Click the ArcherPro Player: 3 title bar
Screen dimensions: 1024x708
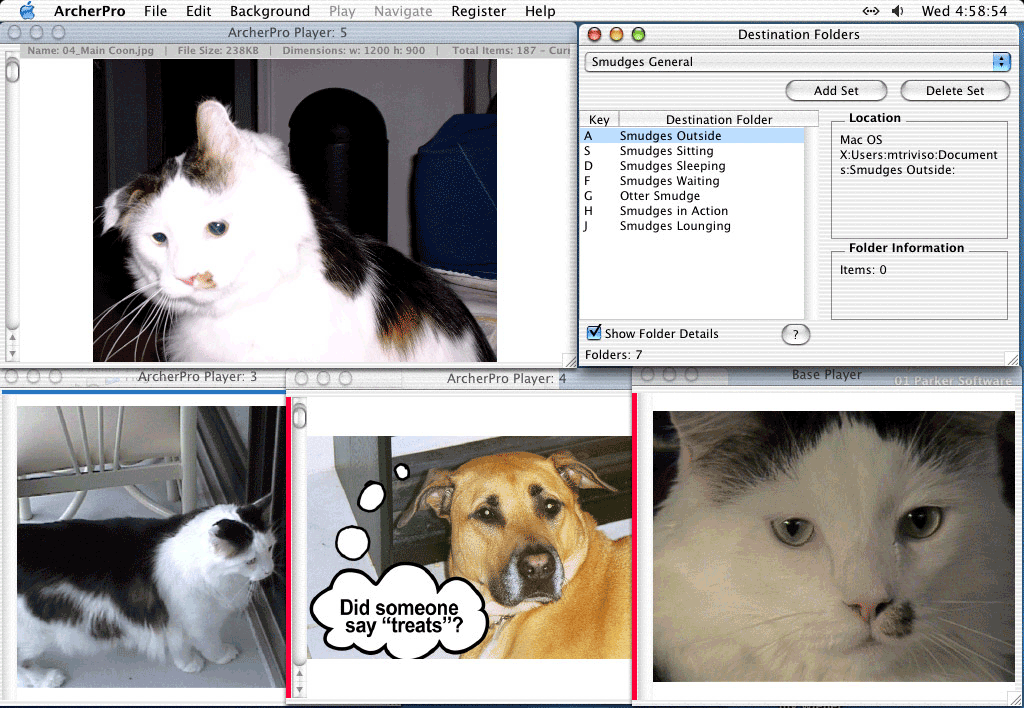click(x=144, y=377)
